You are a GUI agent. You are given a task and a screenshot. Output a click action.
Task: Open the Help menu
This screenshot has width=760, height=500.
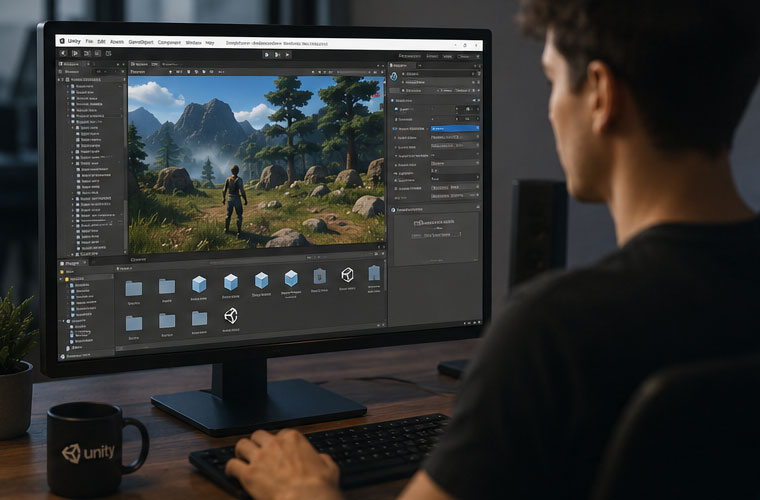point(210,43)
